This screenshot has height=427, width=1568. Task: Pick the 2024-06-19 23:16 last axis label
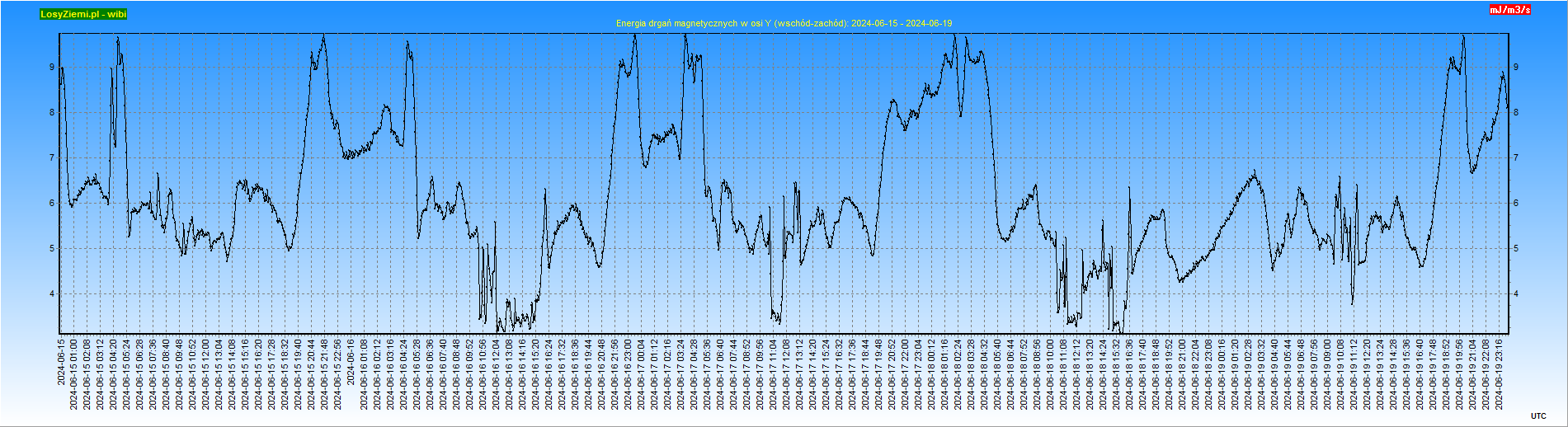[x=1500, y=373]
